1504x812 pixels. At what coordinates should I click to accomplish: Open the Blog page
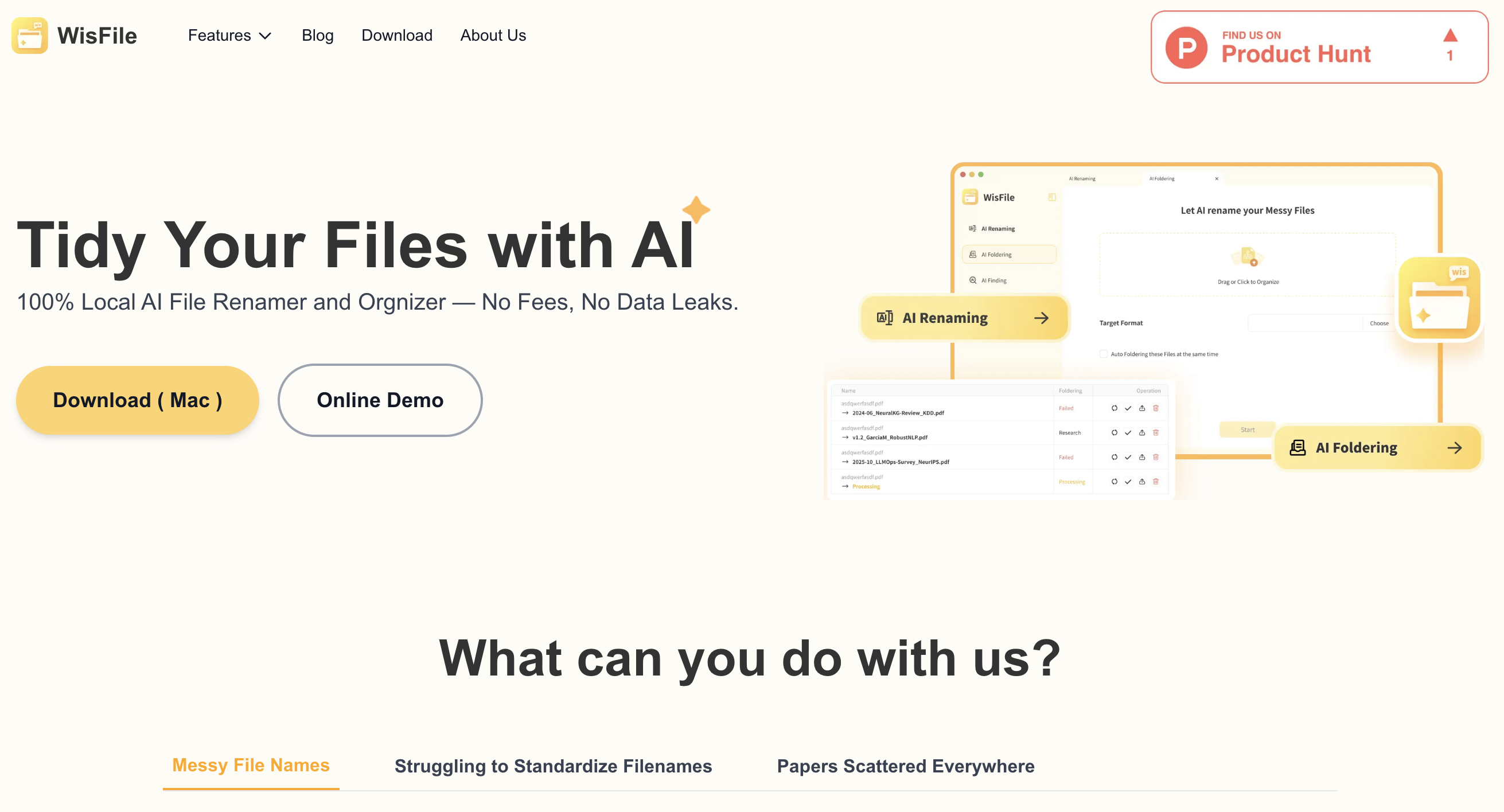tap(318, 36)
